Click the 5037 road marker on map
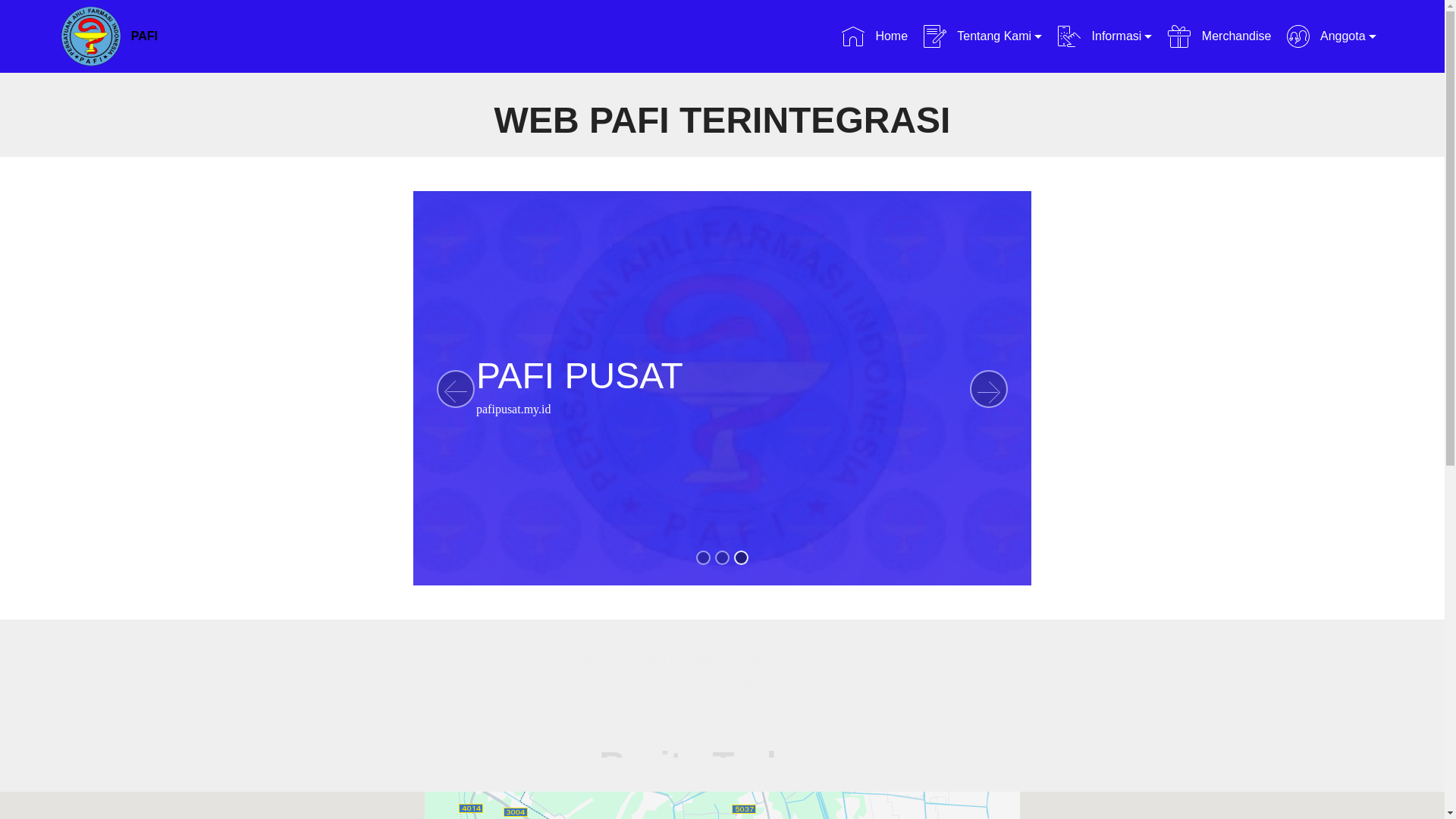Image resolution: width=1456 pixels, height=819 pixels. point(744,809)
